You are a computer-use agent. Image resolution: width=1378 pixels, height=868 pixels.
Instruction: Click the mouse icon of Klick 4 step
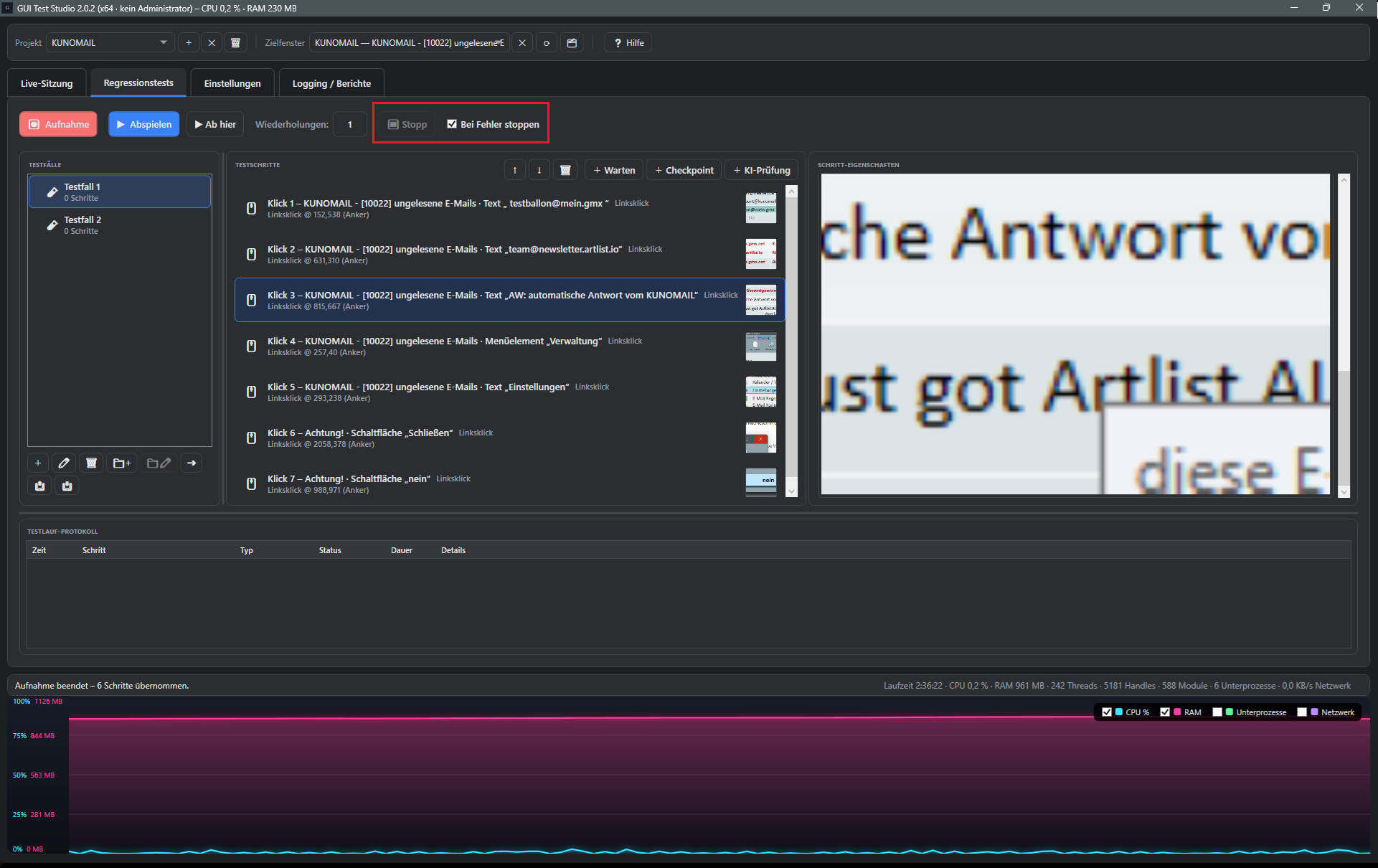click(x=251, y=346)
